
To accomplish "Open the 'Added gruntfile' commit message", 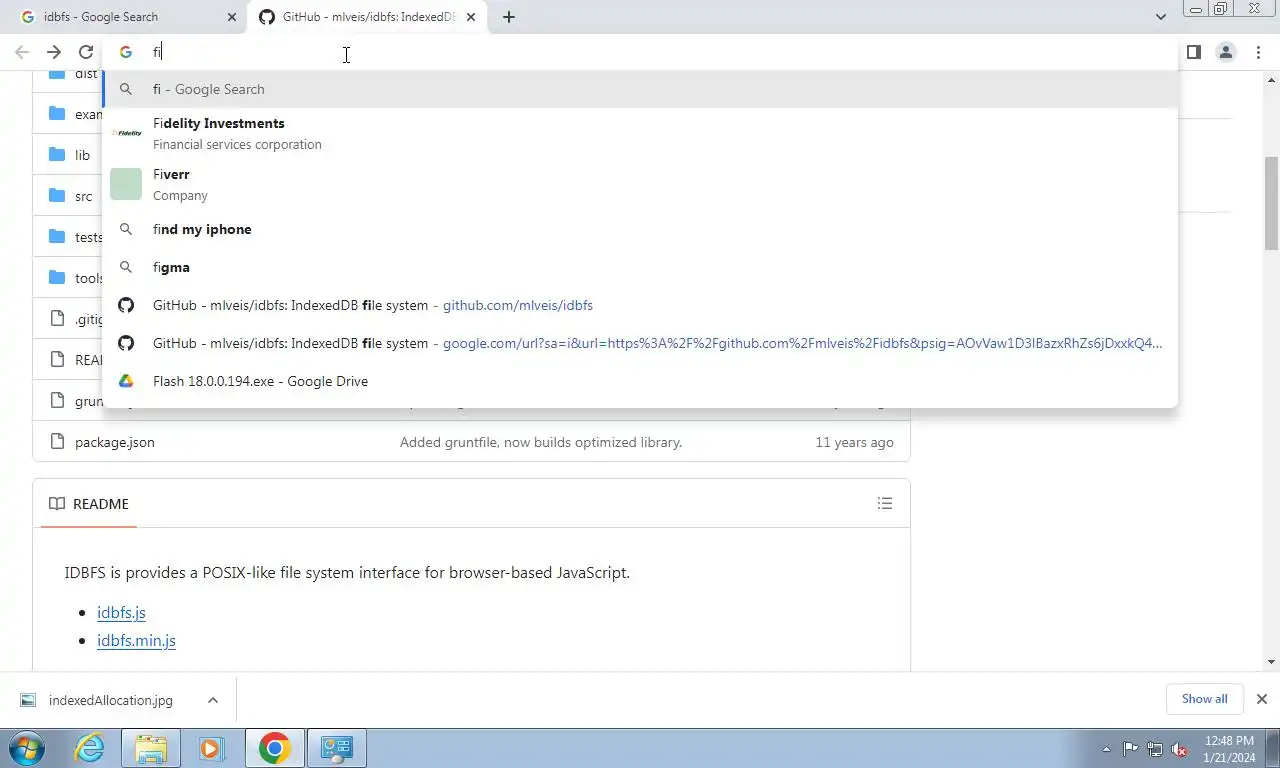I will tap(541, 442).
